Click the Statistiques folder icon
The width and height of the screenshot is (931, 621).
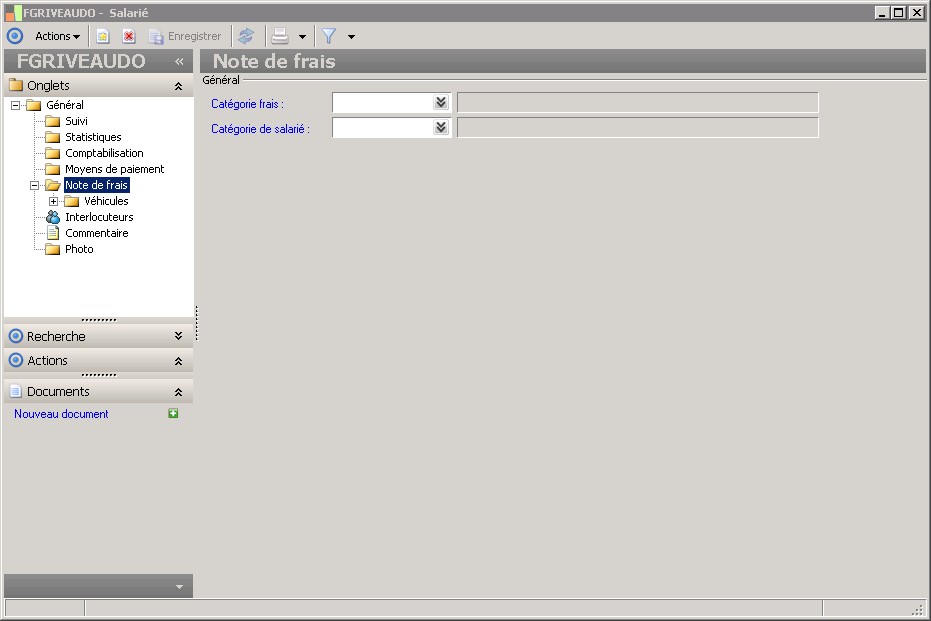(x=53, y=137)
